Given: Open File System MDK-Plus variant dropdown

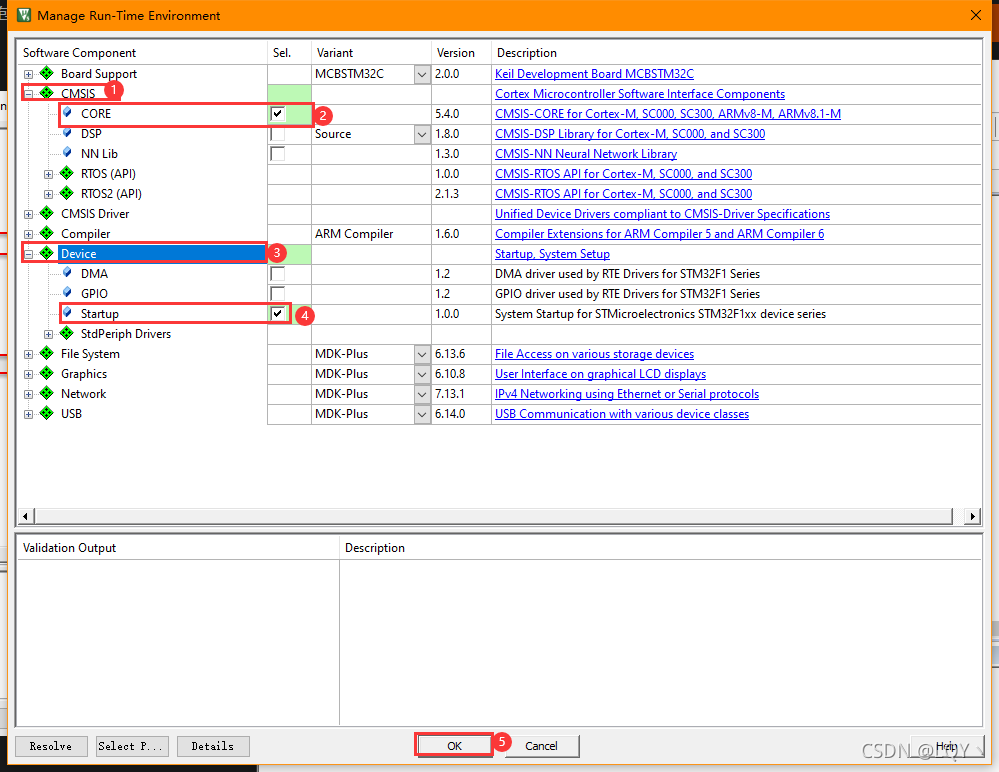Looking at the screenshot, I should tap(422, 354).
